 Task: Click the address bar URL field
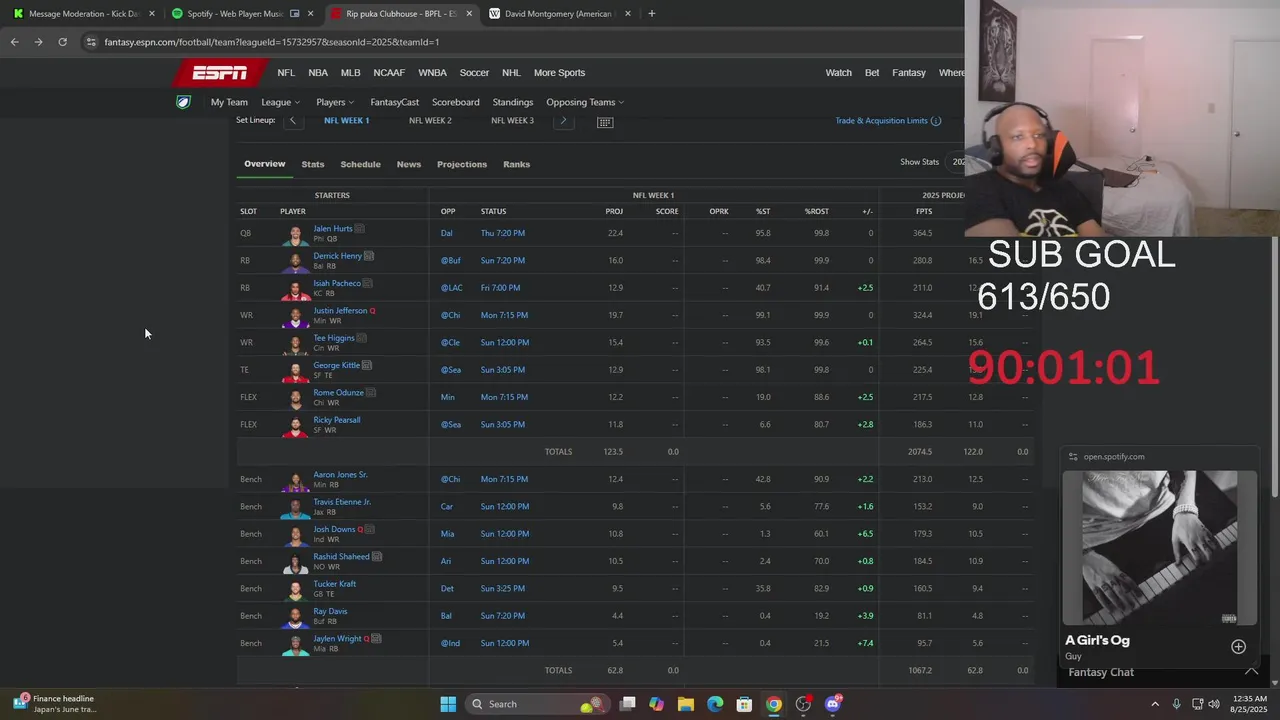tap(520, 42)
